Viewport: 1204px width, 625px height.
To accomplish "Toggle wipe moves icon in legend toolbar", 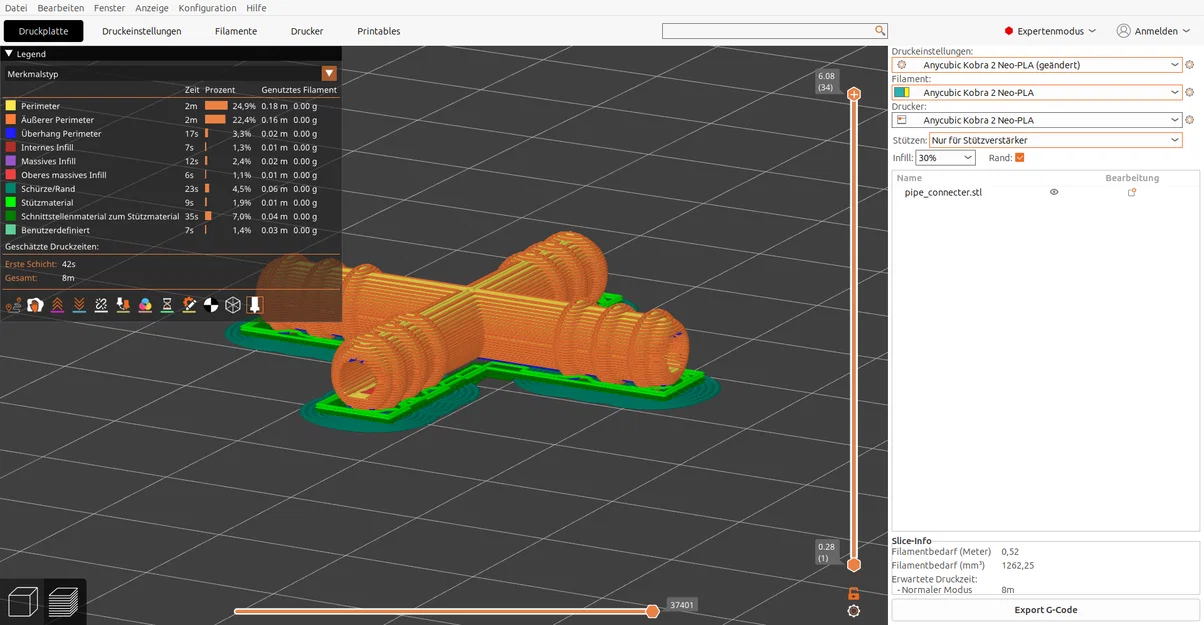I will click(35, 305).
